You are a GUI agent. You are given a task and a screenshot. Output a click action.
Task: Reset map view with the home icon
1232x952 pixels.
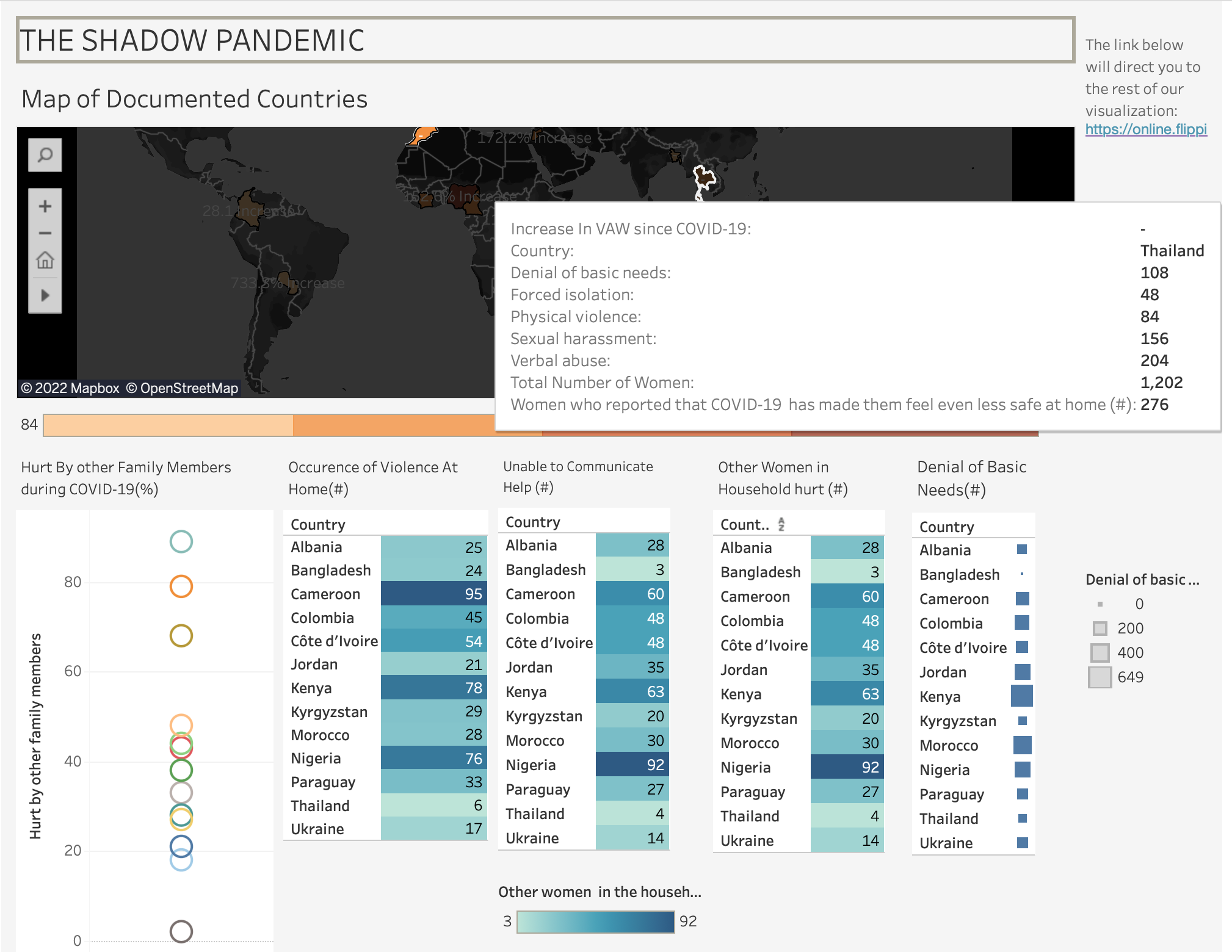[x=45, y=261]
